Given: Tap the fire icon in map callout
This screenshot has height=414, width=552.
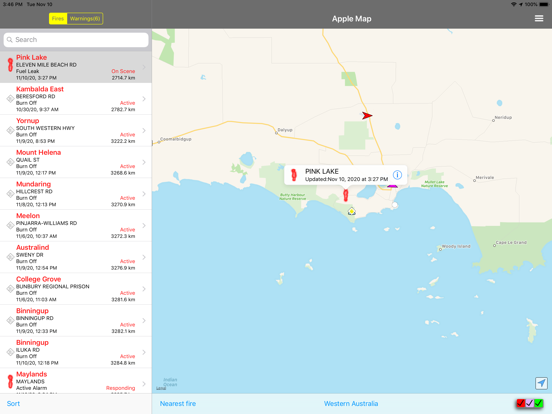Looking at the screenshot, I should (x=294, y=175).
